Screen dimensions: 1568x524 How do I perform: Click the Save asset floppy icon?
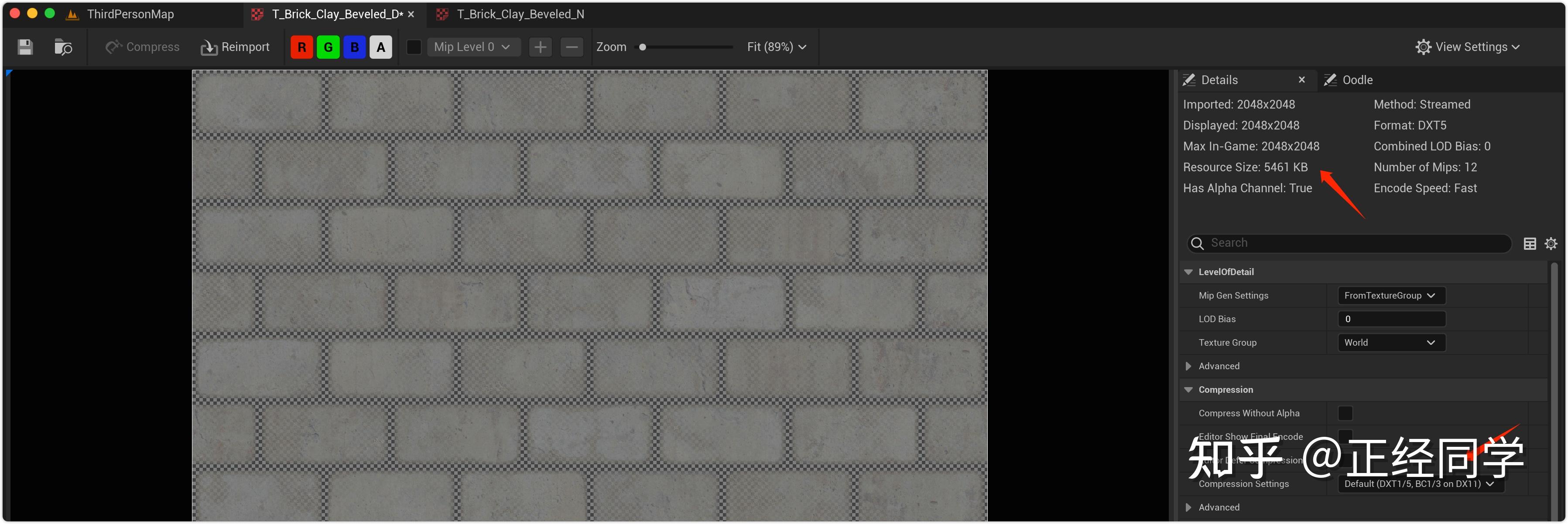pyautogui.click(x=25, y=47)
